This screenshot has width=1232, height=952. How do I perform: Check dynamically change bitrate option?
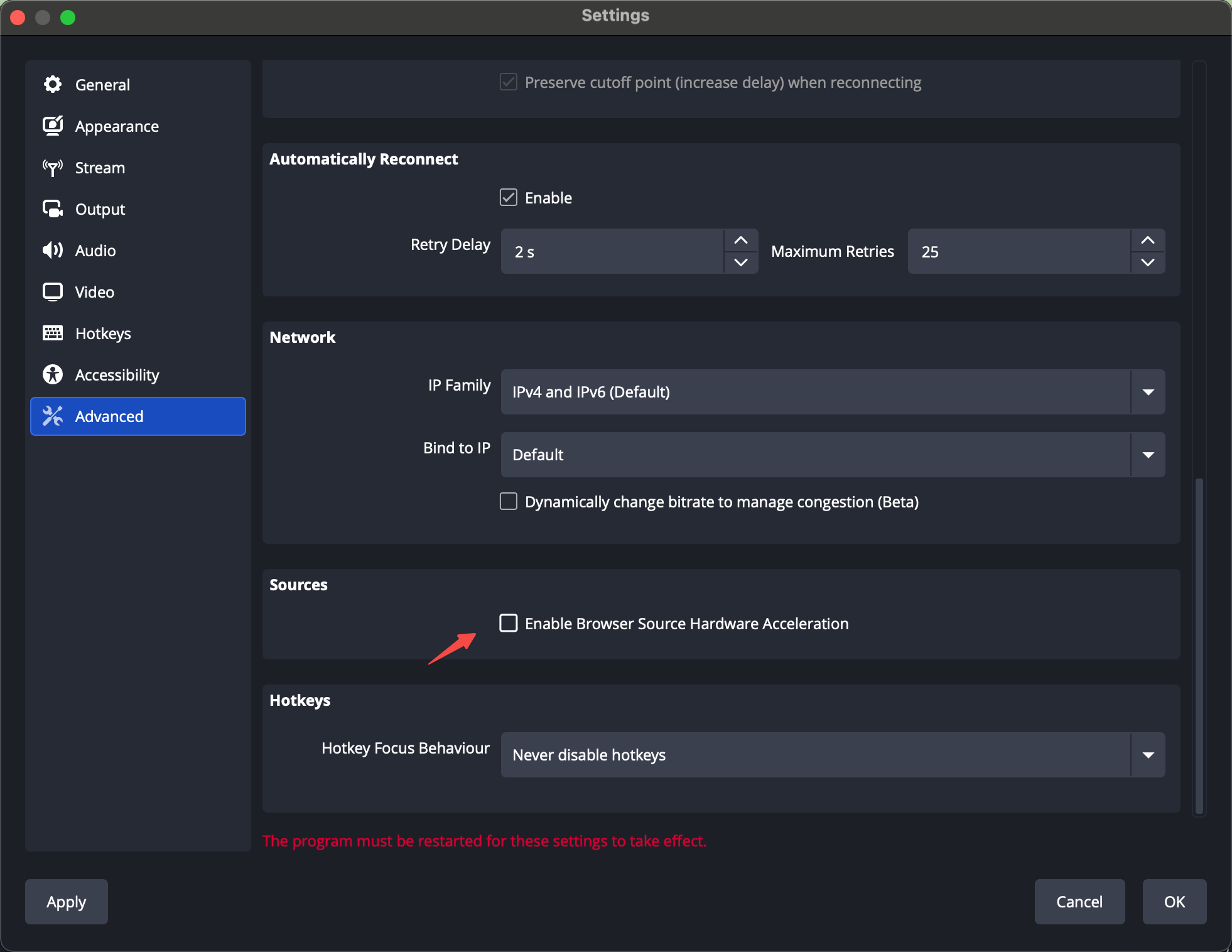click(x=508, y=501)
